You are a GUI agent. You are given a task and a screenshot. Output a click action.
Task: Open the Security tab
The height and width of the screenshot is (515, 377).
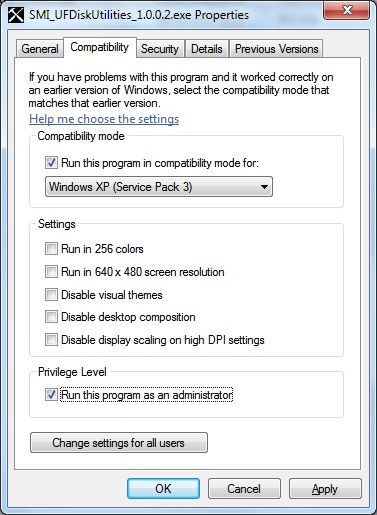click(x=160, y=49)
